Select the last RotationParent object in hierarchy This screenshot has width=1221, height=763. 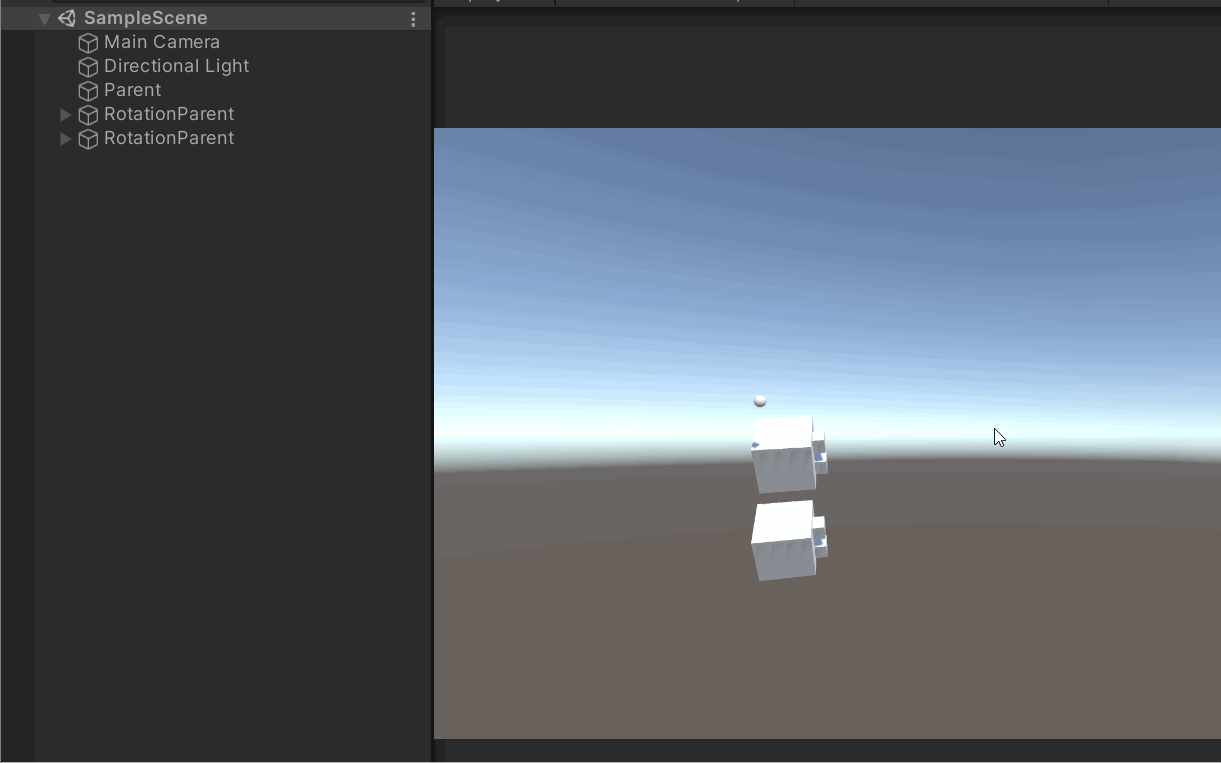click(x=169, y=138)
